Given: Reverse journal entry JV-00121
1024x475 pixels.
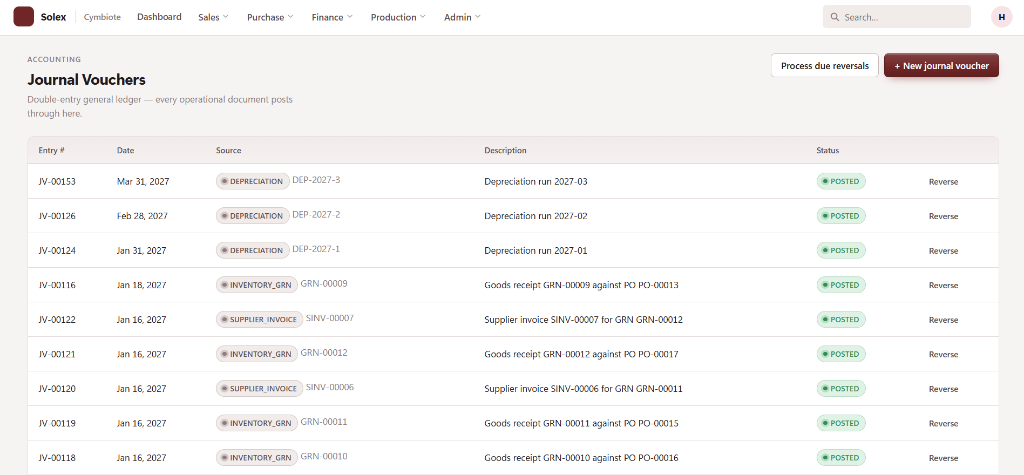Looking at the screenshot, I should click(943, 355).
